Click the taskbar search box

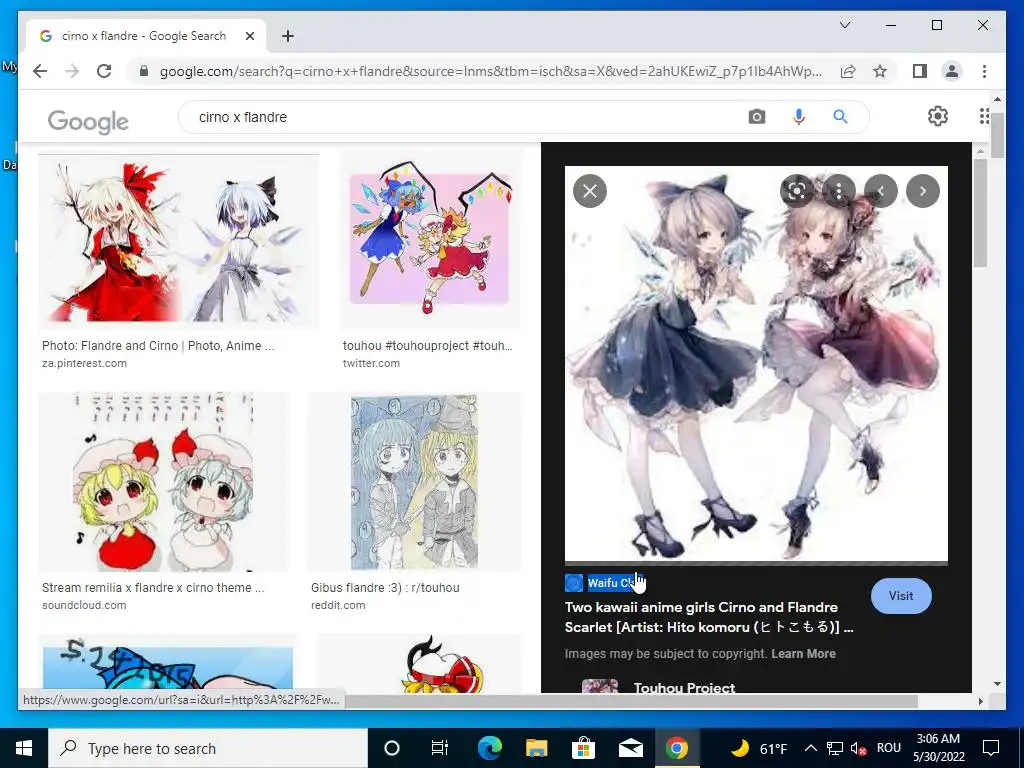click(x=208, y=748)
